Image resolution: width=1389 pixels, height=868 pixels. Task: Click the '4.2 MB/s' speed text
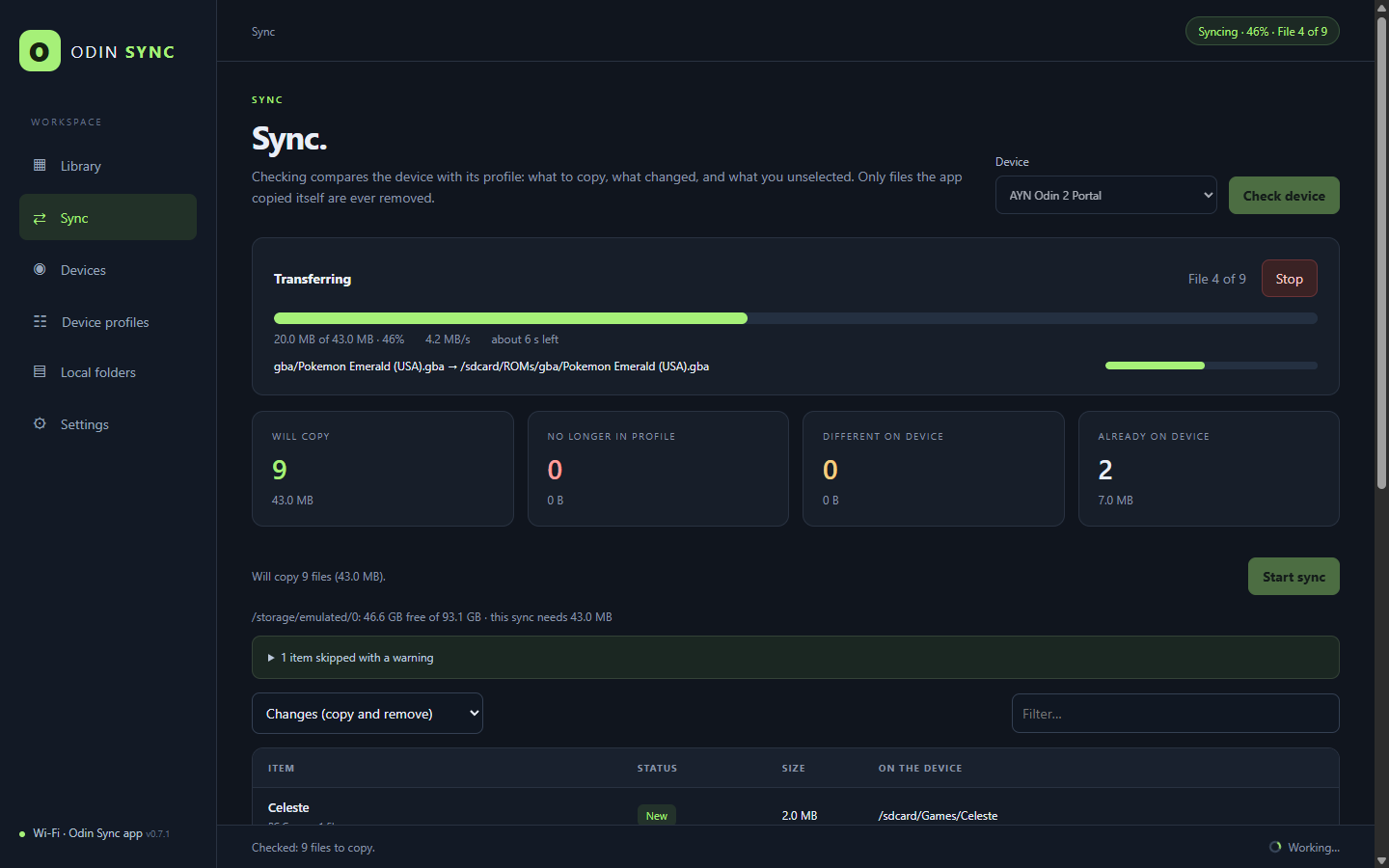(448, 339)
